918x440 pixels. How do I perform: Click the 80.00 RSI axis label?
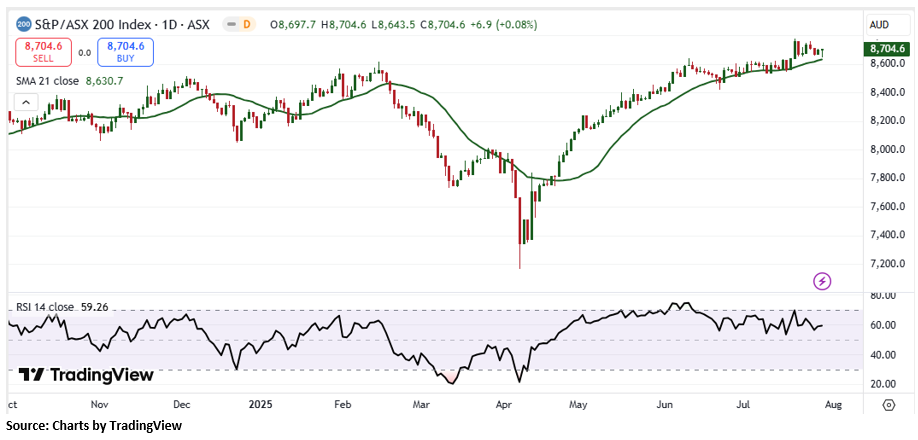click(882, 296)
